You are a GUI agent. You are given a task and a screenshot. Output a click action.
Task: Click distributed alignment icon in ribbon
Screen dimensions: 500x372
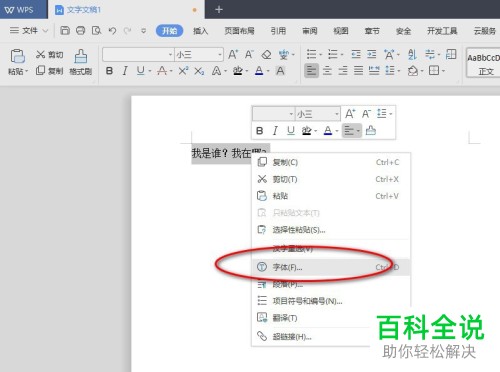(374, 71)
